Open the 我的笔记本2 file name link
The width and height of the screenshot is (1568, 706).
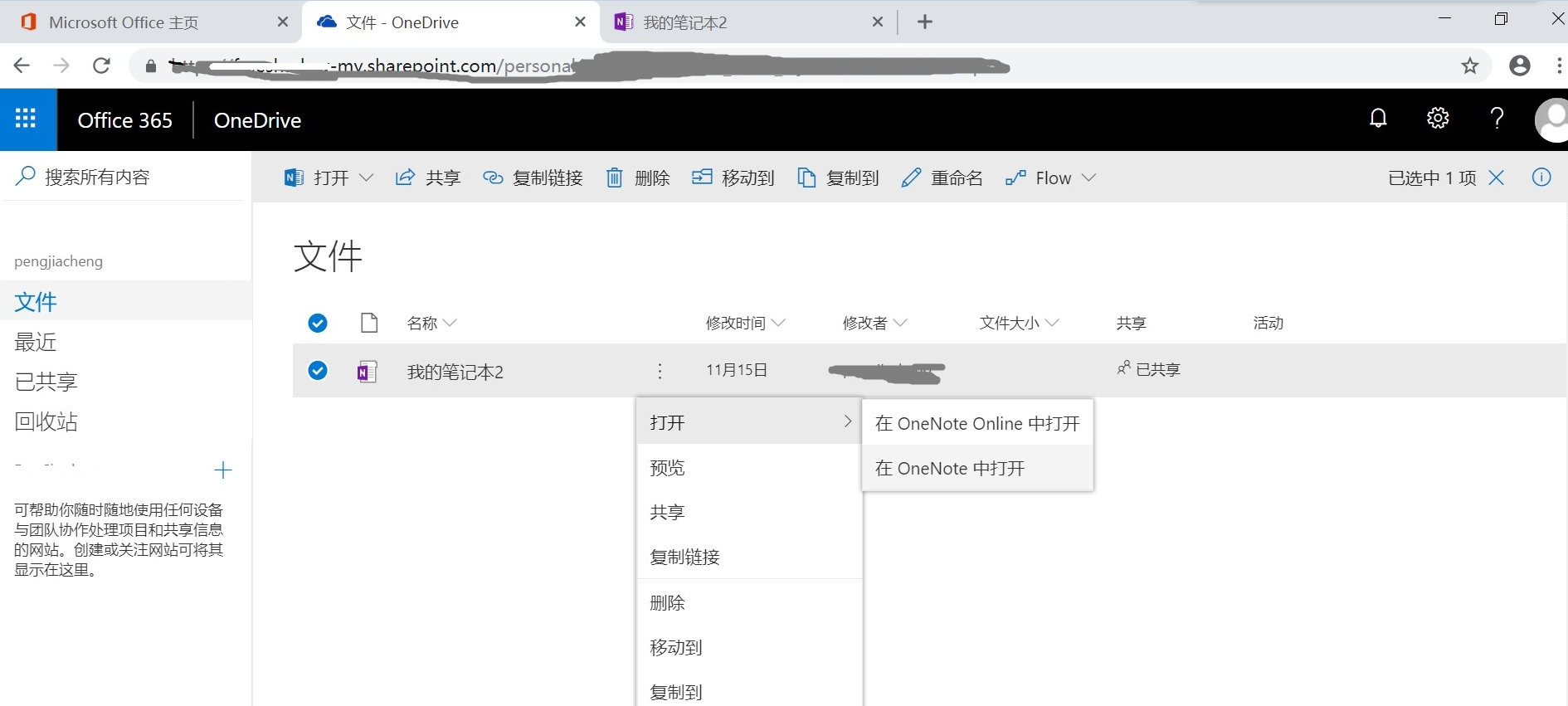pos(455,372)
